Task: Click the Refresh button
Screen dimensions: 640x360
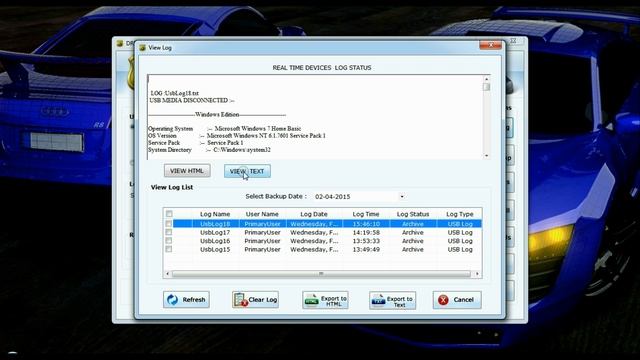Action: pyautogui.click(x=187, y=300)
